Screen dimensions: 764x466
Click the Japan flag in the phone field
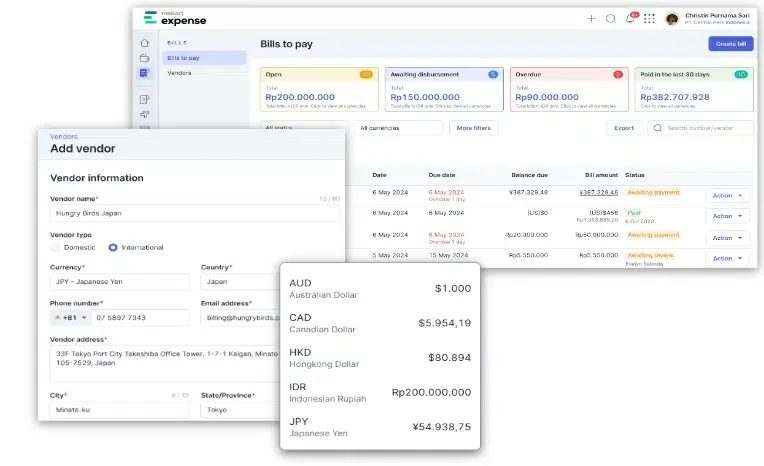57,317
